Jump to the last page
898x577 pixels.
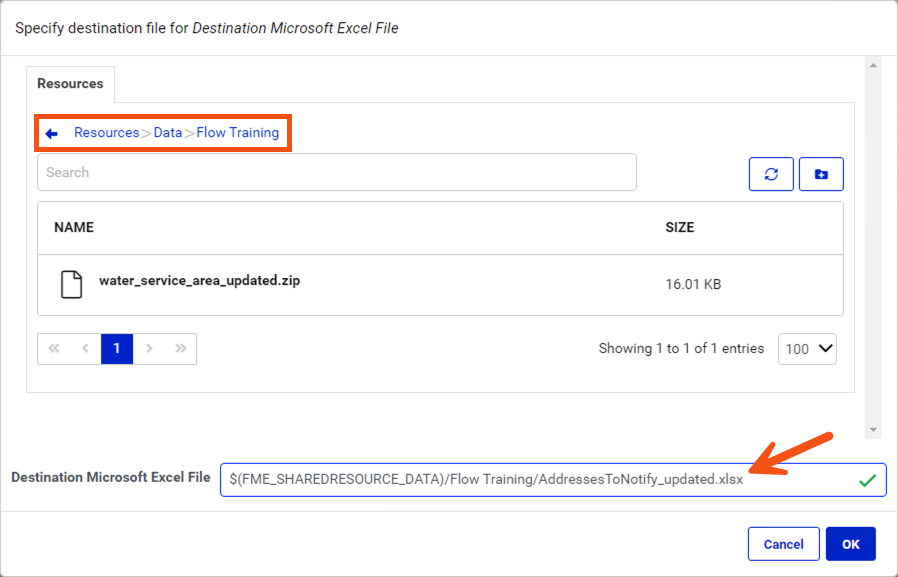click(x=179, y=348)
